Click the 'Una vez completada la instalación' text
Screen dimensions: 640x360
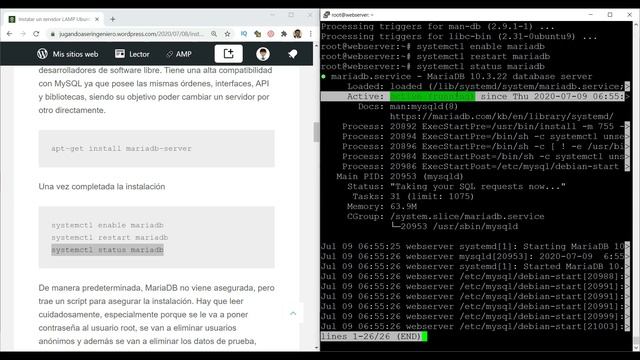pos(102,187)
